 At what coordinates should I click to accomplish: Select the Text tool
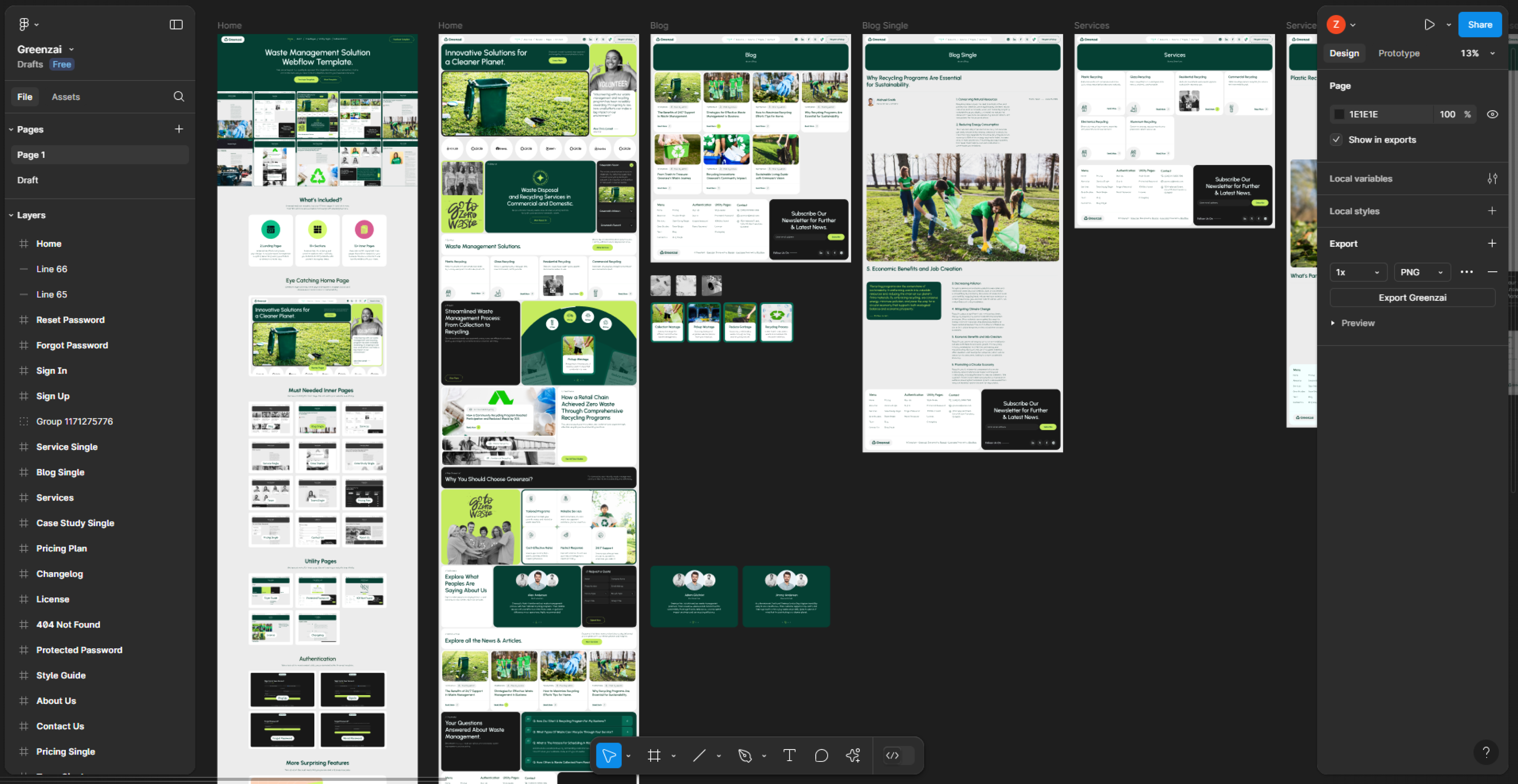pos(789,756)
